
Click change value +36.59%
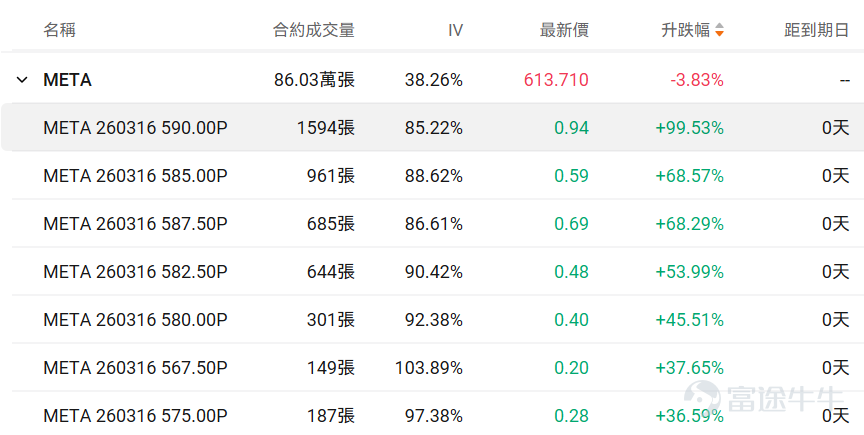(689, 416)
